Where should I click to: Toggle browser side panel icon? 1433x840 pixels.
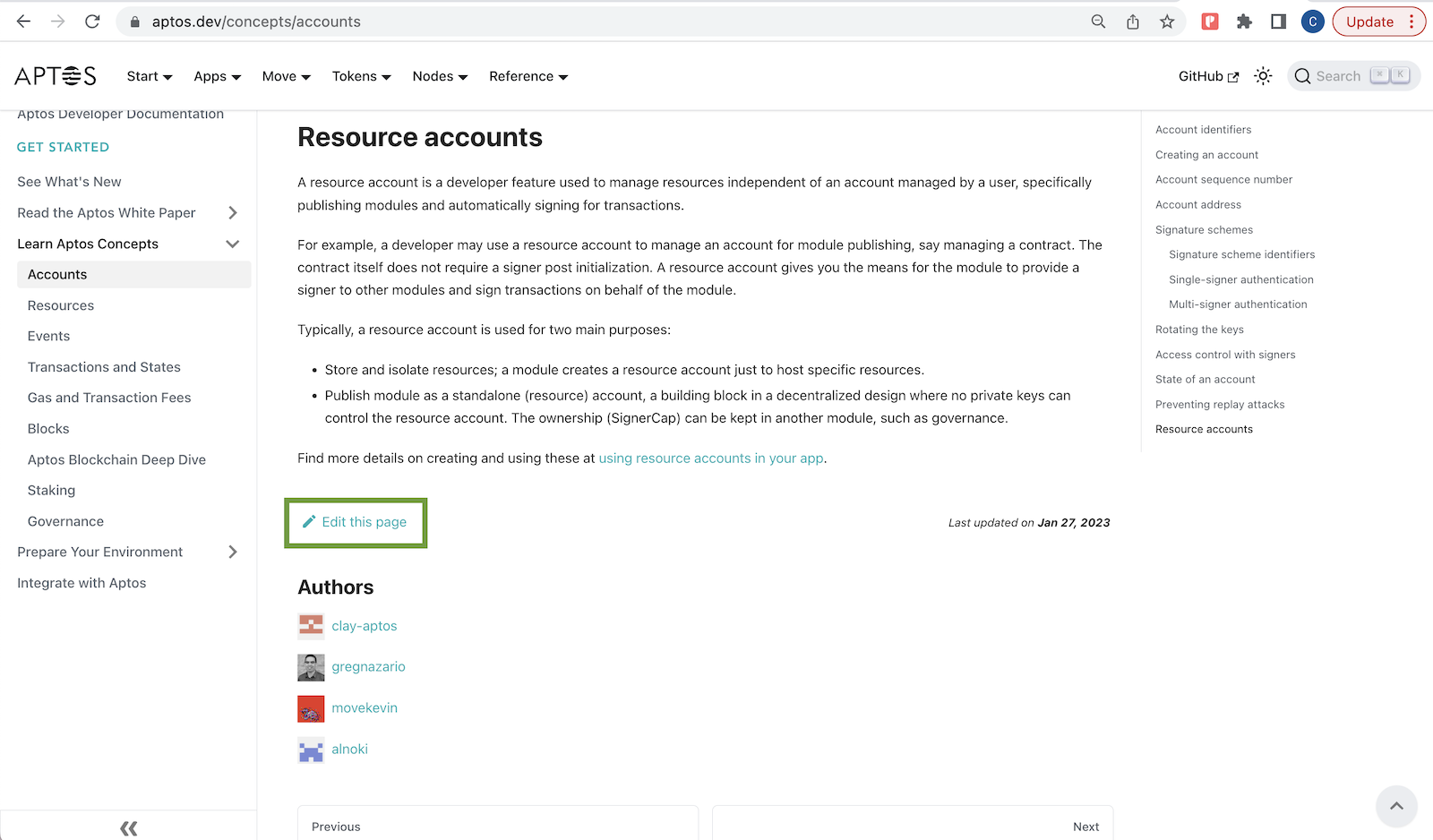tap(1278, 21)
